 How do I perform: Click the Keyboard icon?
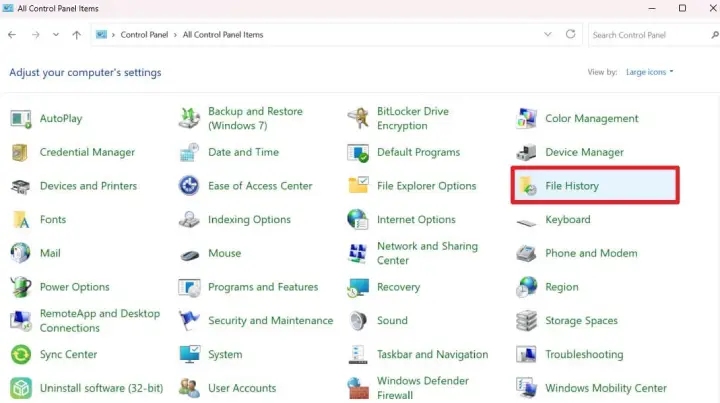pos(526,223)
